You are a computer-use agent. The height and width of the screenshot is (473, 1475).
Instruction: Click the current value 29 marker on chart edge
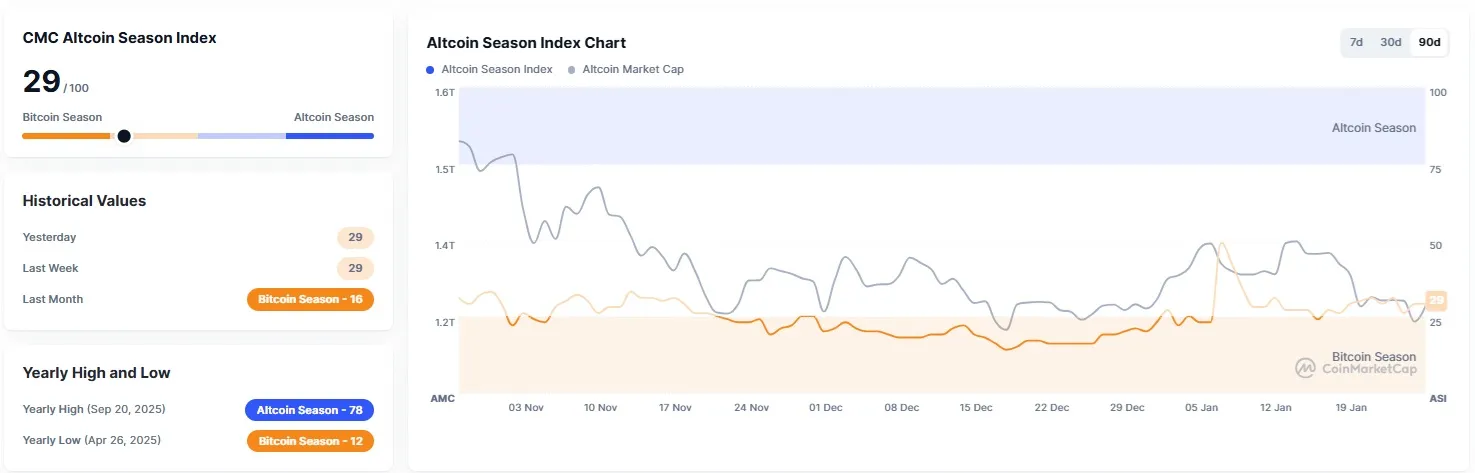tap(1436, 300)
